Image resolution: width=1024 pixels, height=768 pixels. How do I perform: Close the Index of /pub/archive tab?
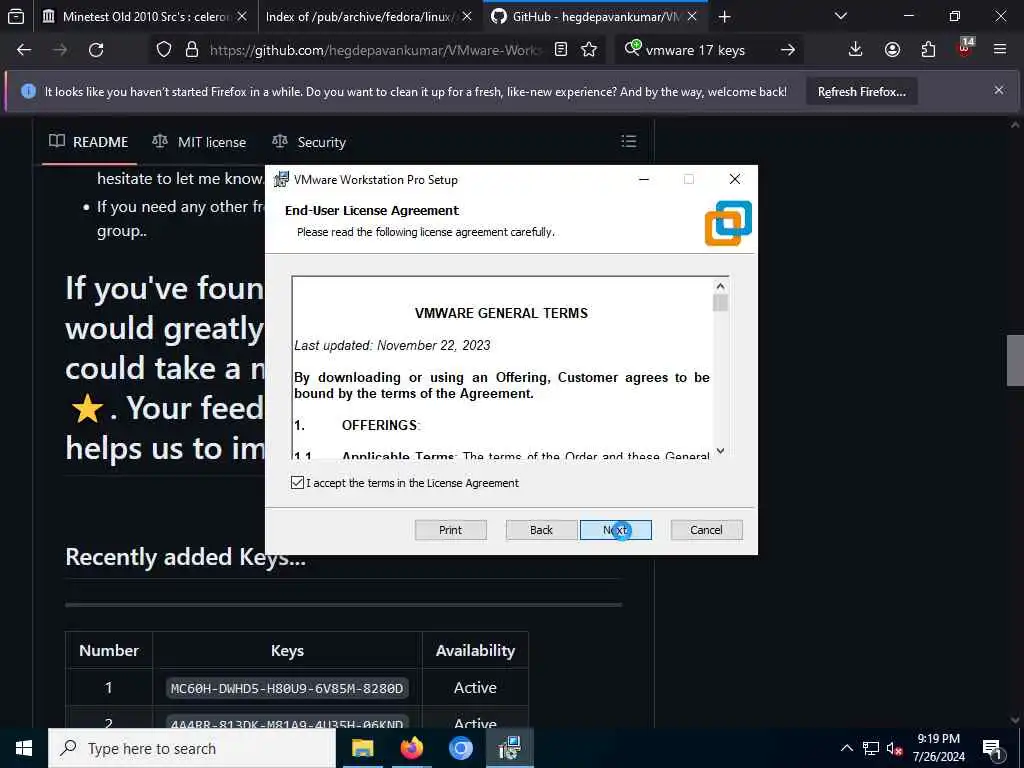point(467,17)
